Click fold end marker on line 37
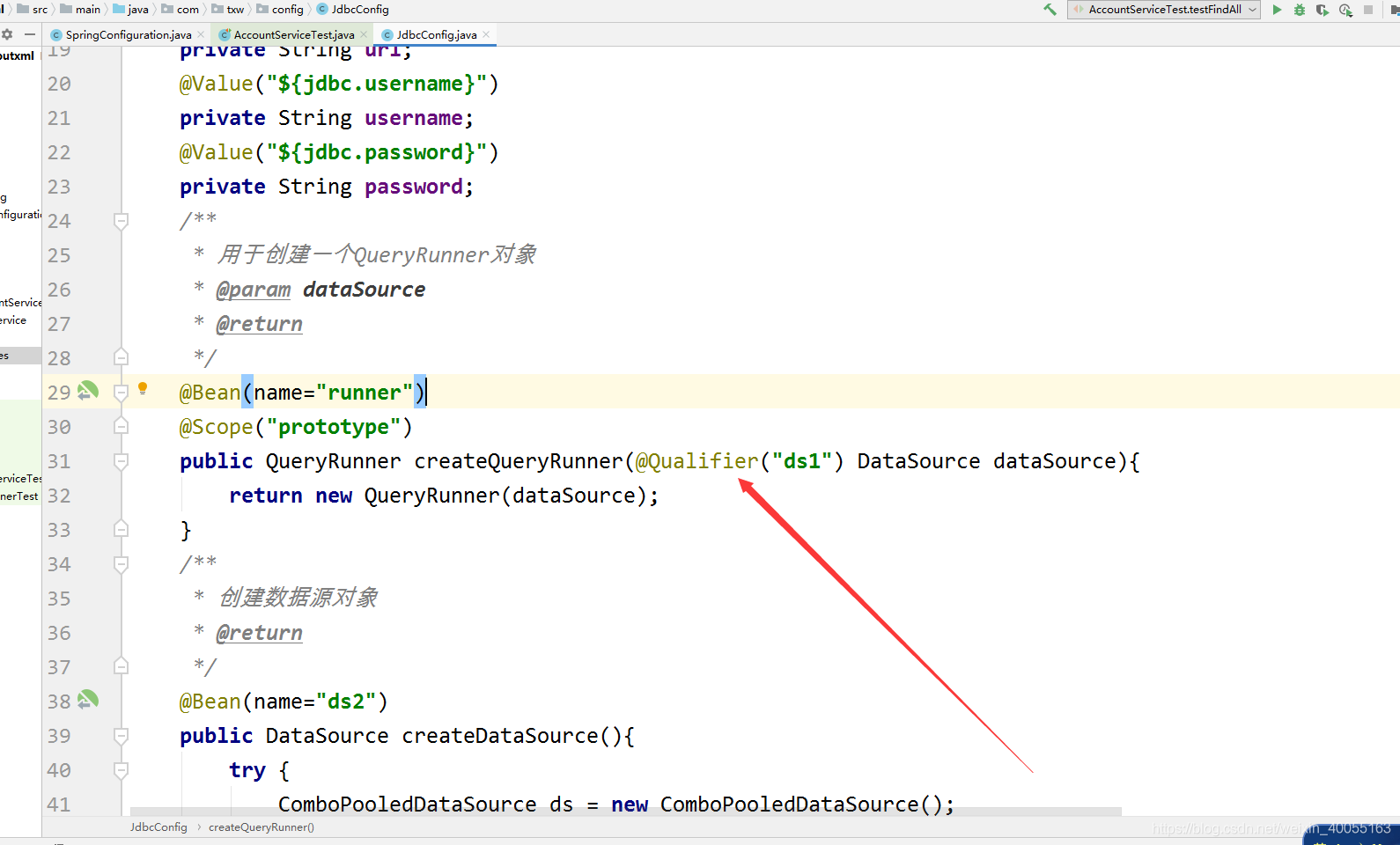The width and height of the screenshot is (1400, 845). point(122,666)
